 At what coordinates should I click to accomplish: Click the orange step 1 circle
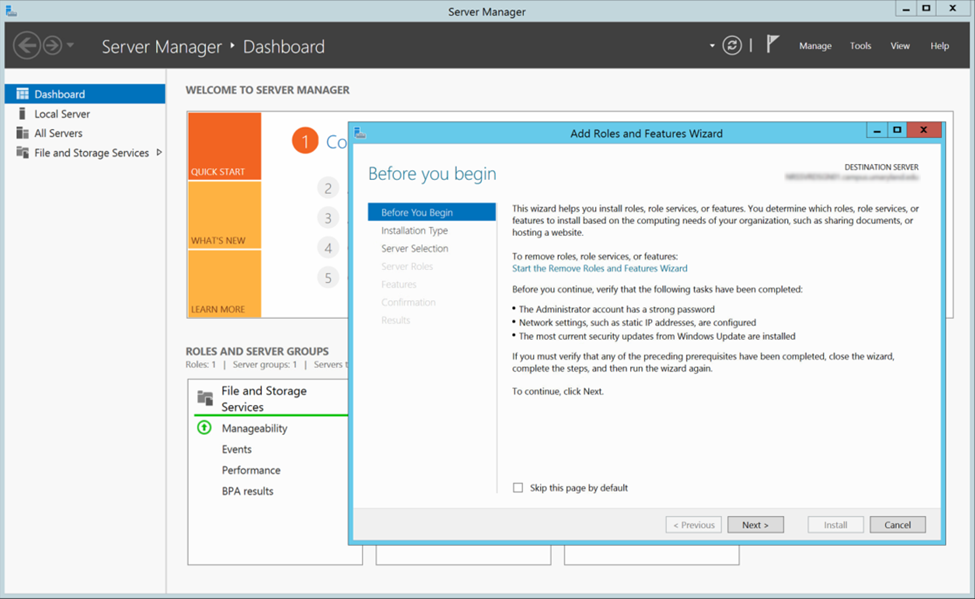tap(305, 142)
